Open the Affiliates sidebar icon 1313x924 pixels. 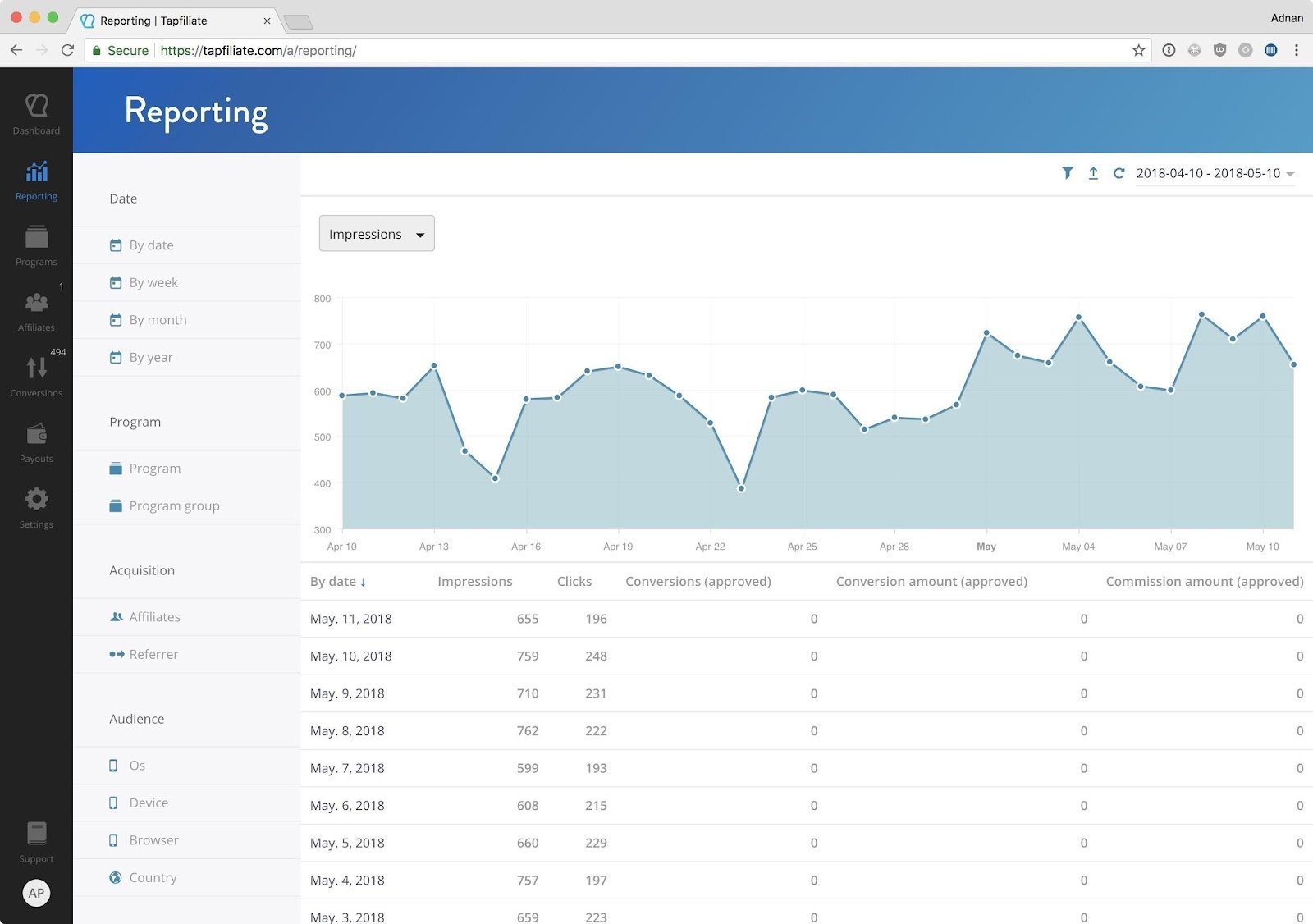tap(36, 311)
